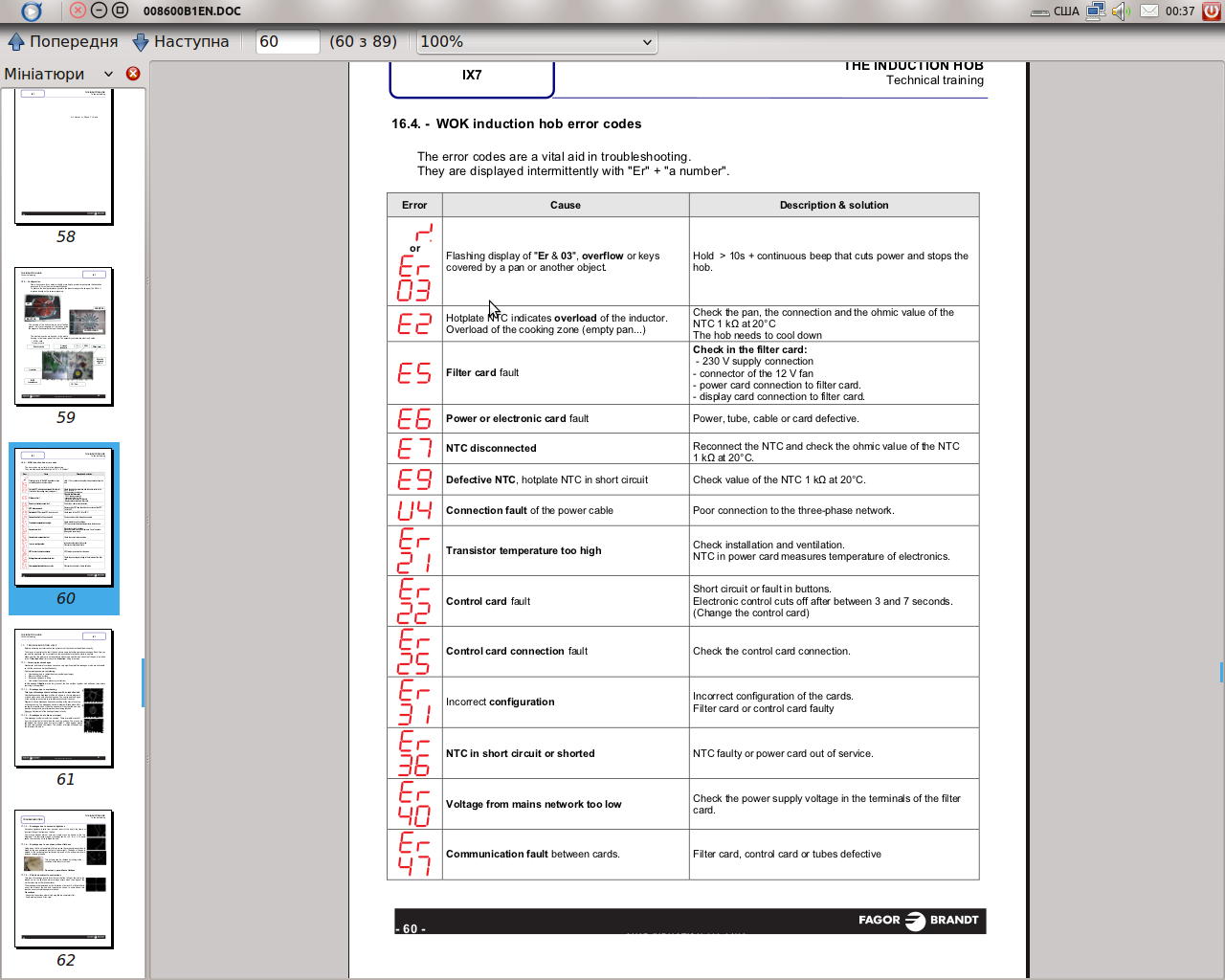Click the thumbnail sidebar scrollbar handle
1225x980 pixels.
[x=143, y=682]
